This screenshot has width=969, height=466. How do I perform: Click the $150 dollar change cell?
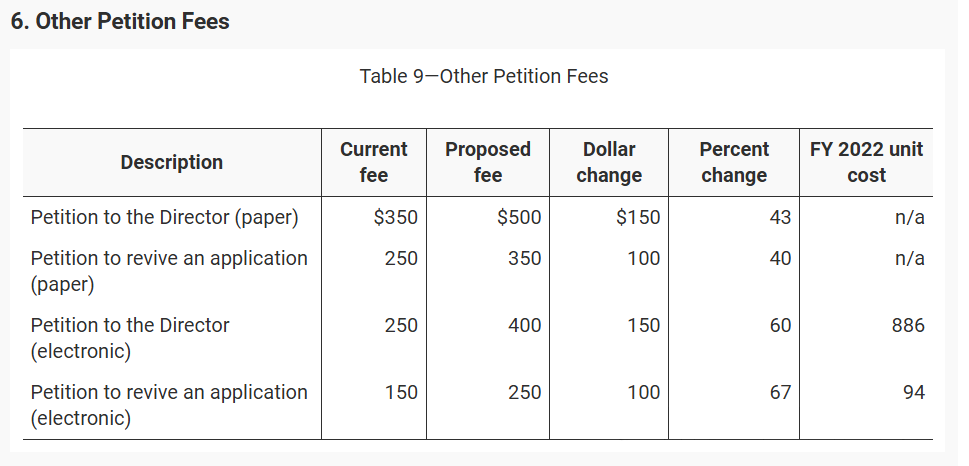(638, 217)
